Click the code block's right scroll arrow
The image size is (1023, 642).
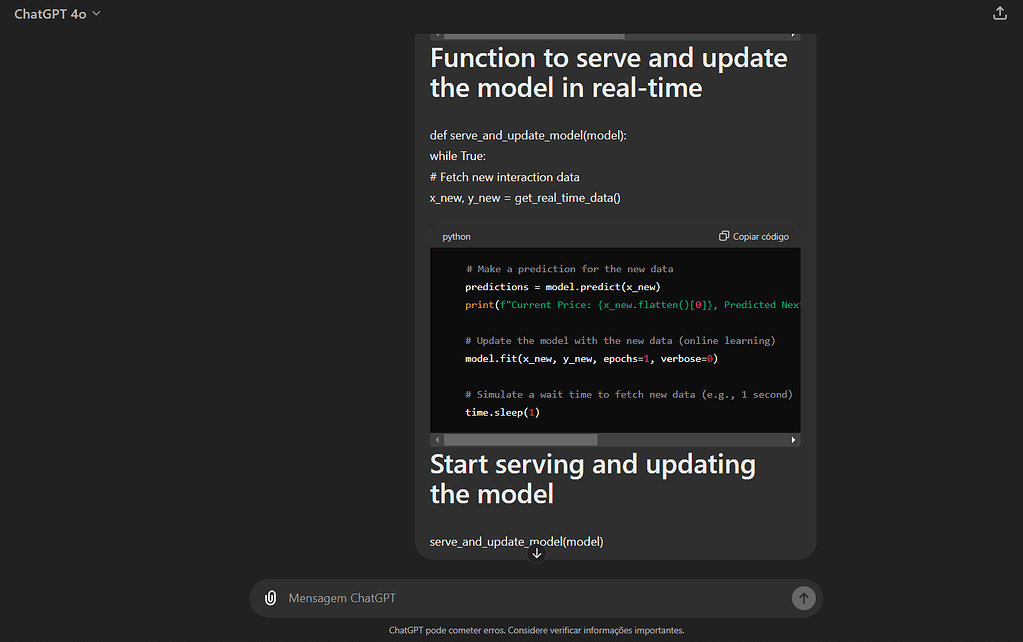pyautogui.click(x=793, y=440)
